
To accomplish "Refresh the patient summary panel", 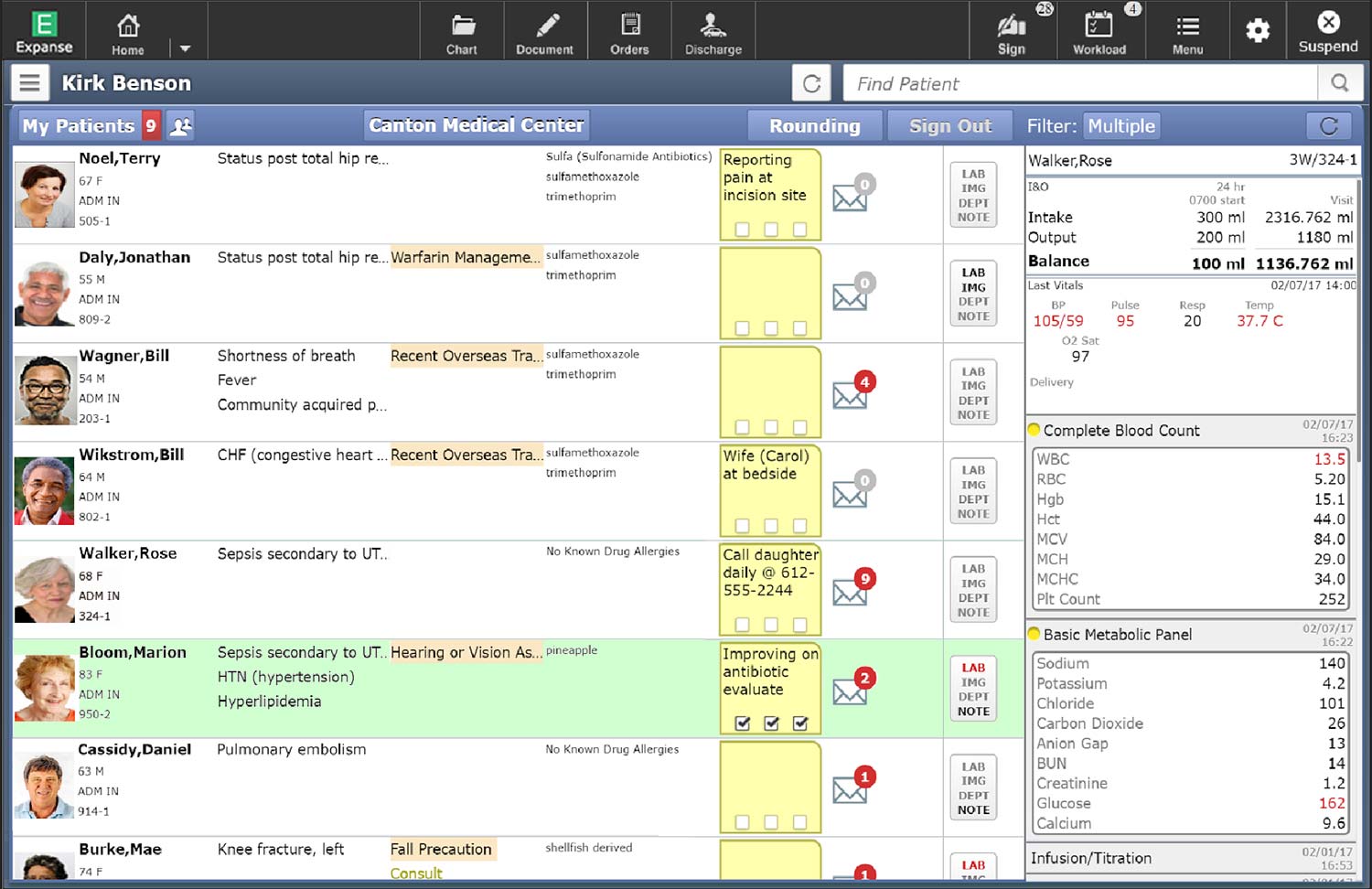I will tap(1329, 125).
